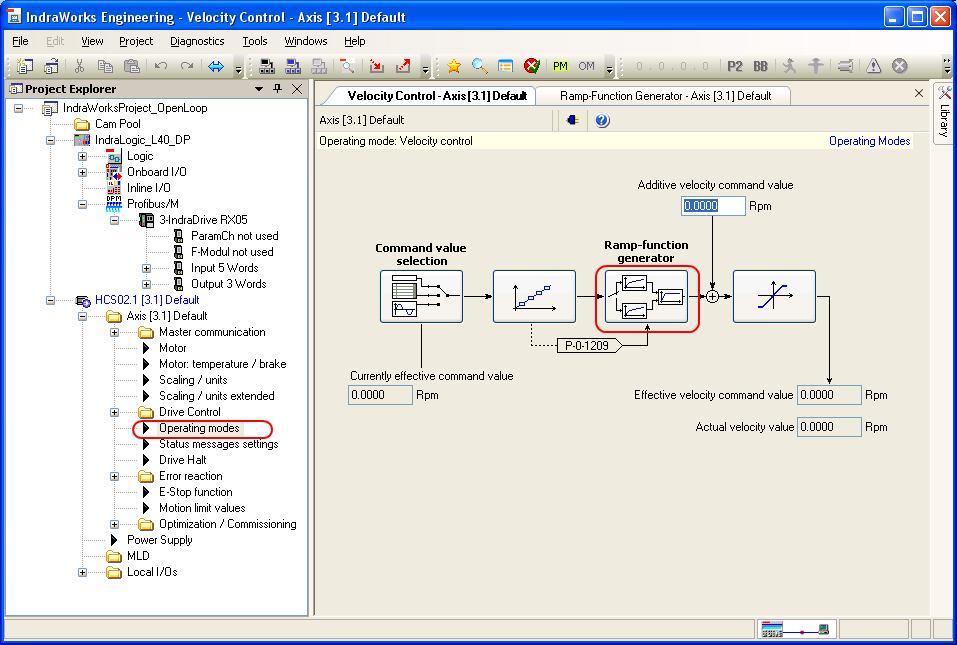
Task: Click the P2 phase indicator
Action: pyautogui.click(x=735, y=66)
